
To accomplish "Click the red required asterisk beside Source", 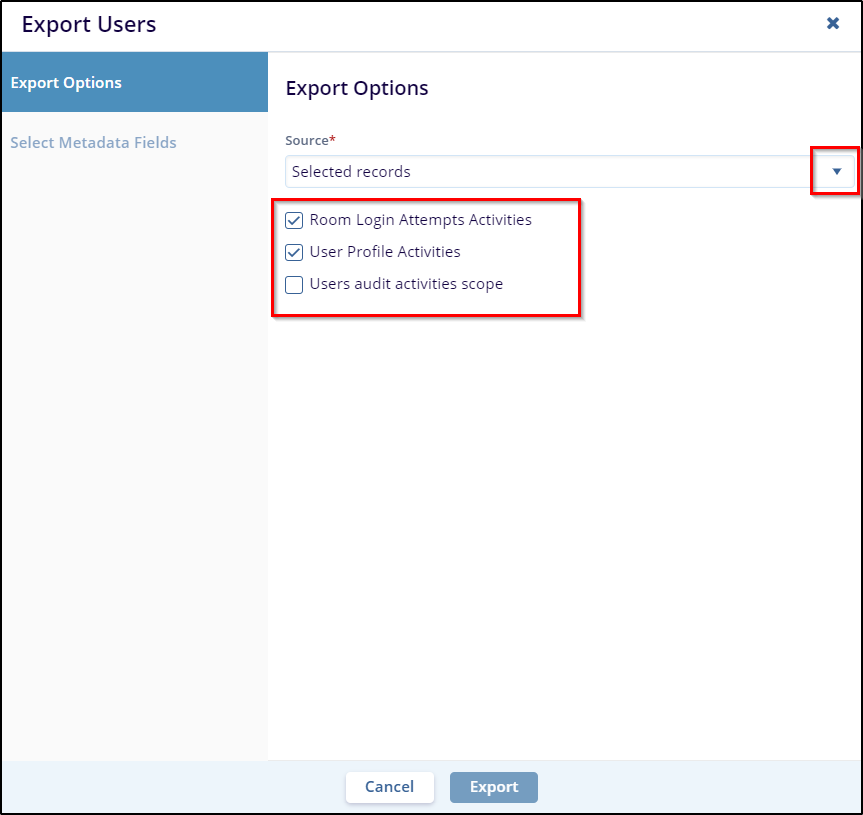I will pyautogui.click(x=332, y=139).
